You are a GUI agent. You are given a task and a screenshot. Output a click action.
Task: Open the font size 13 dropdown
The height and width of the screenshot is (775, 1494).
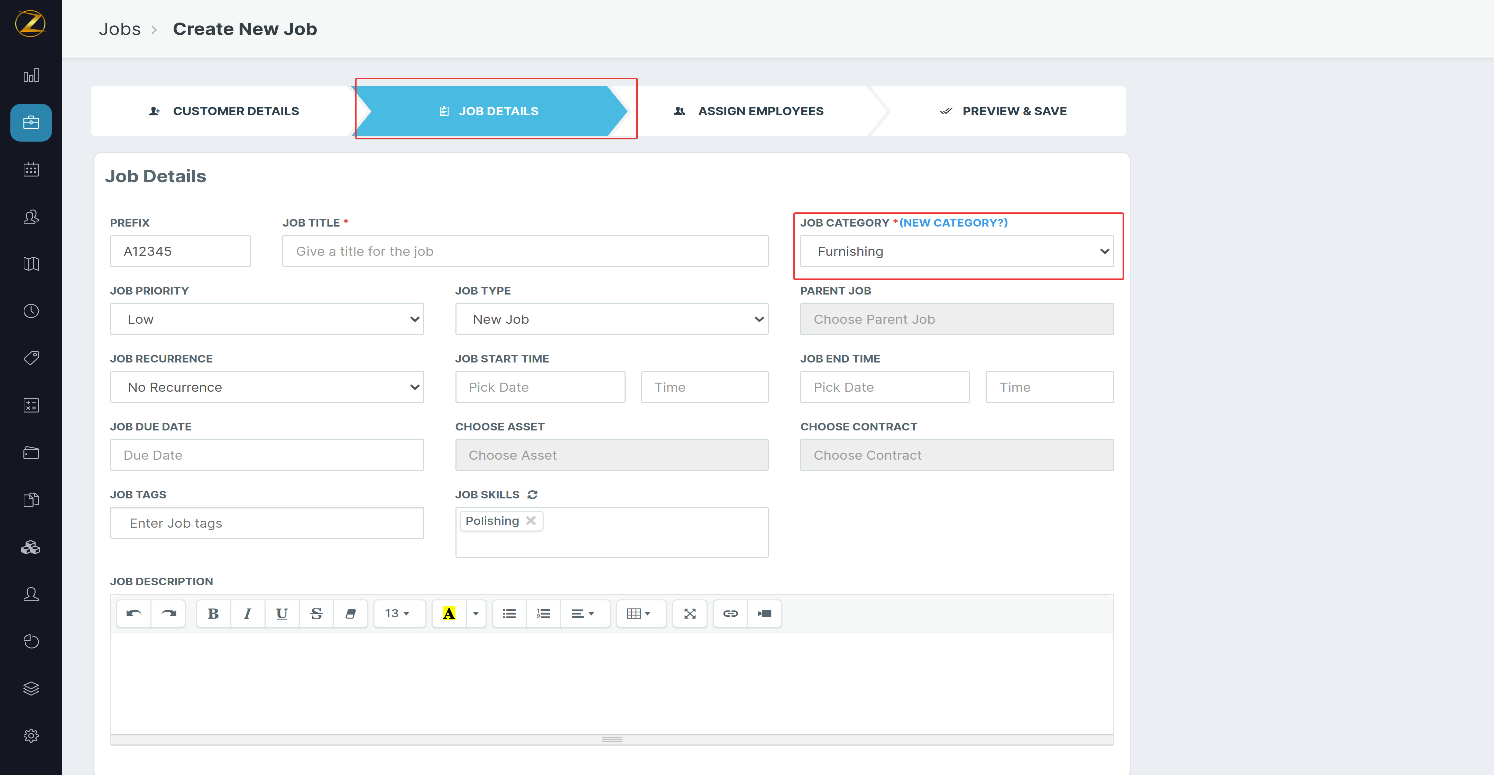click(x=400, y=614)
